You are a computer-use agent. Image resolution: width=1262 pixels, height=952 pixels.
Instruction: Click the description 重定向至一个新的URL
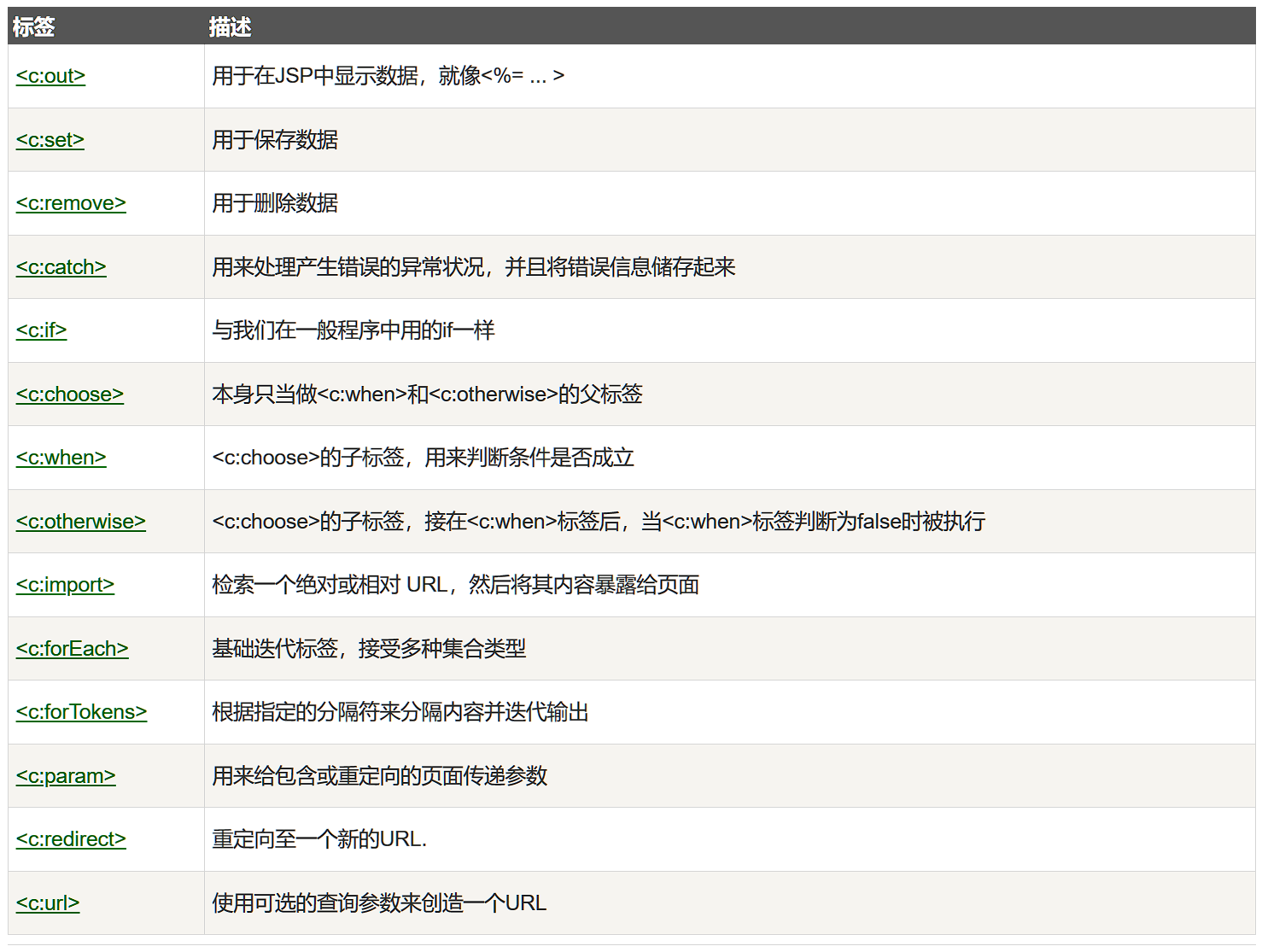[x=319, y=839]
